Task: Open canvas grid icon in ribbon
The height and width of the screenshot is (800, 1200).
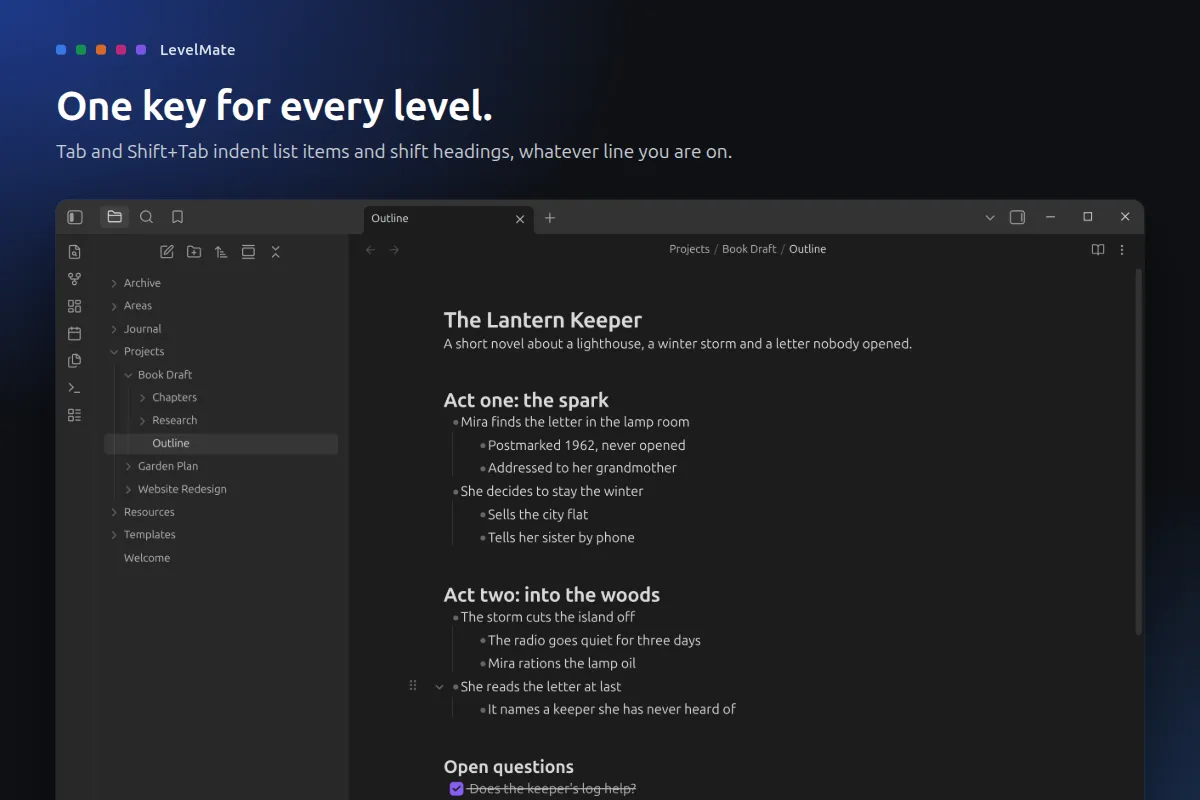Action: 74,306
